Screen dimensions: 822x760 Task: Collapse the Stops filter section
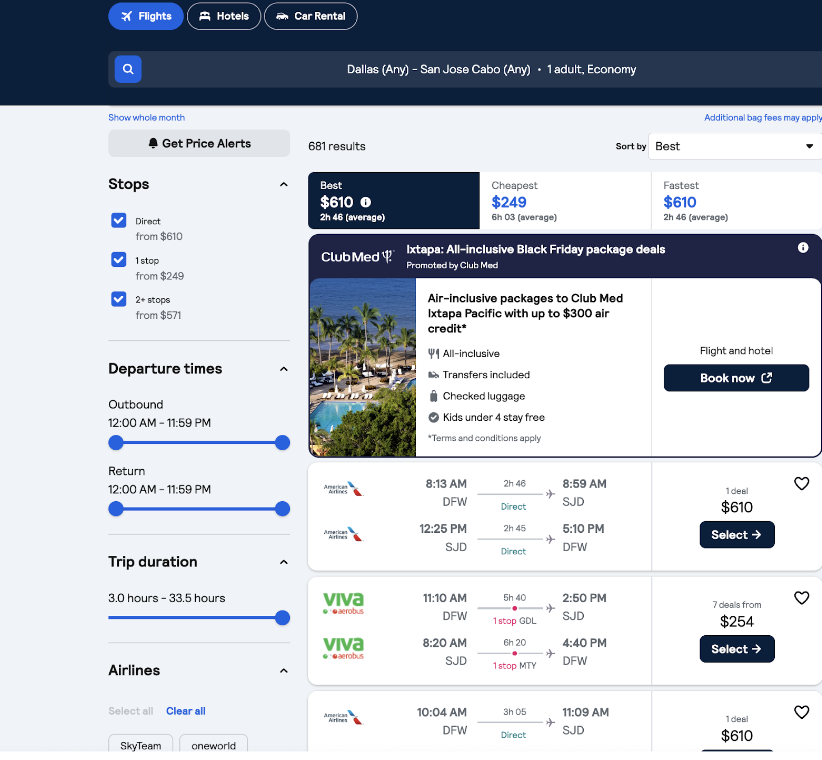[x=284, y=184]
